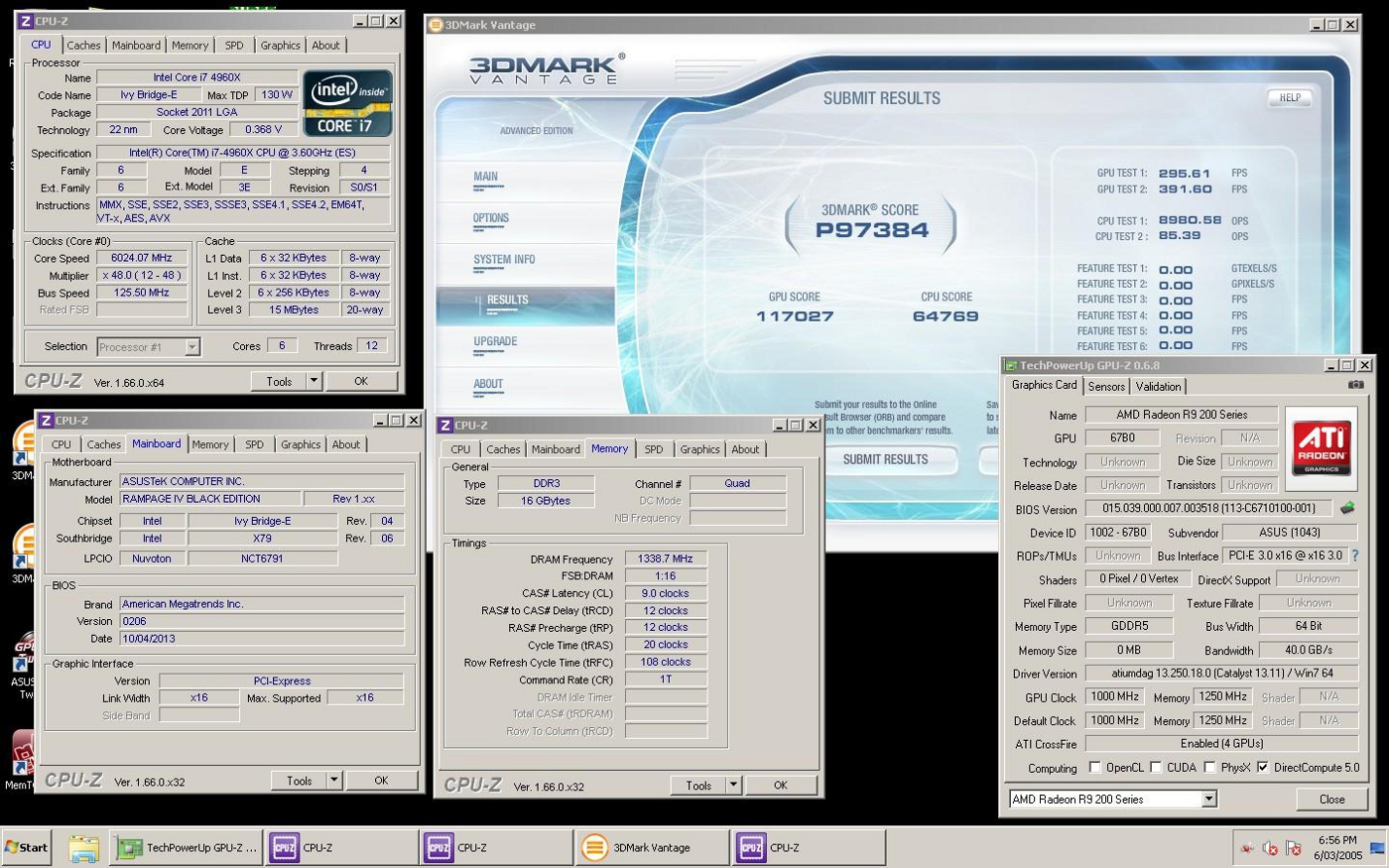Screen dimensions: 1389x868
Task: Open the Validation tab in GPU-Z
Action: 1158,387
